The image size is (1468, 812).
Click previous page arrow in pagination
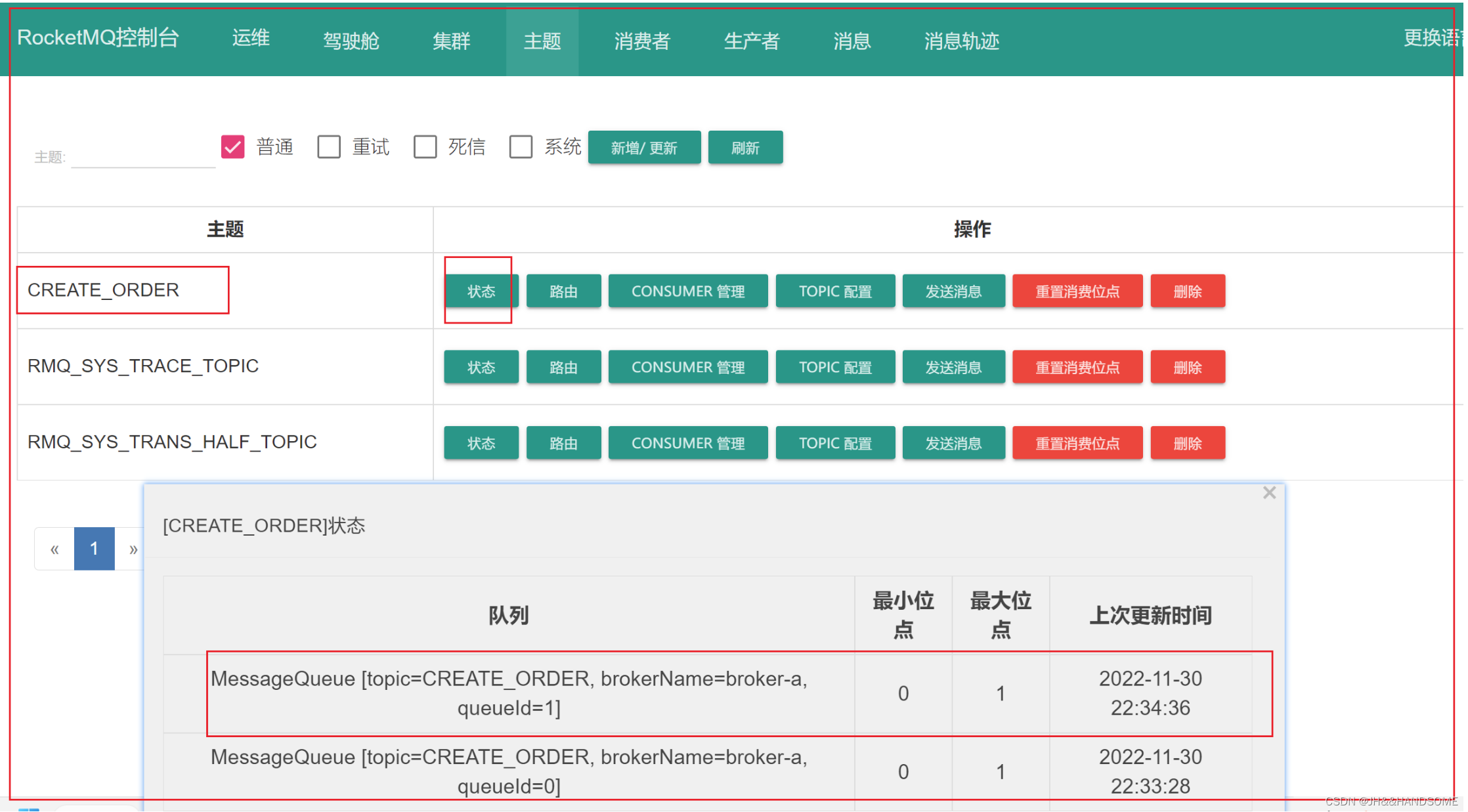click(x=55, y=548)
